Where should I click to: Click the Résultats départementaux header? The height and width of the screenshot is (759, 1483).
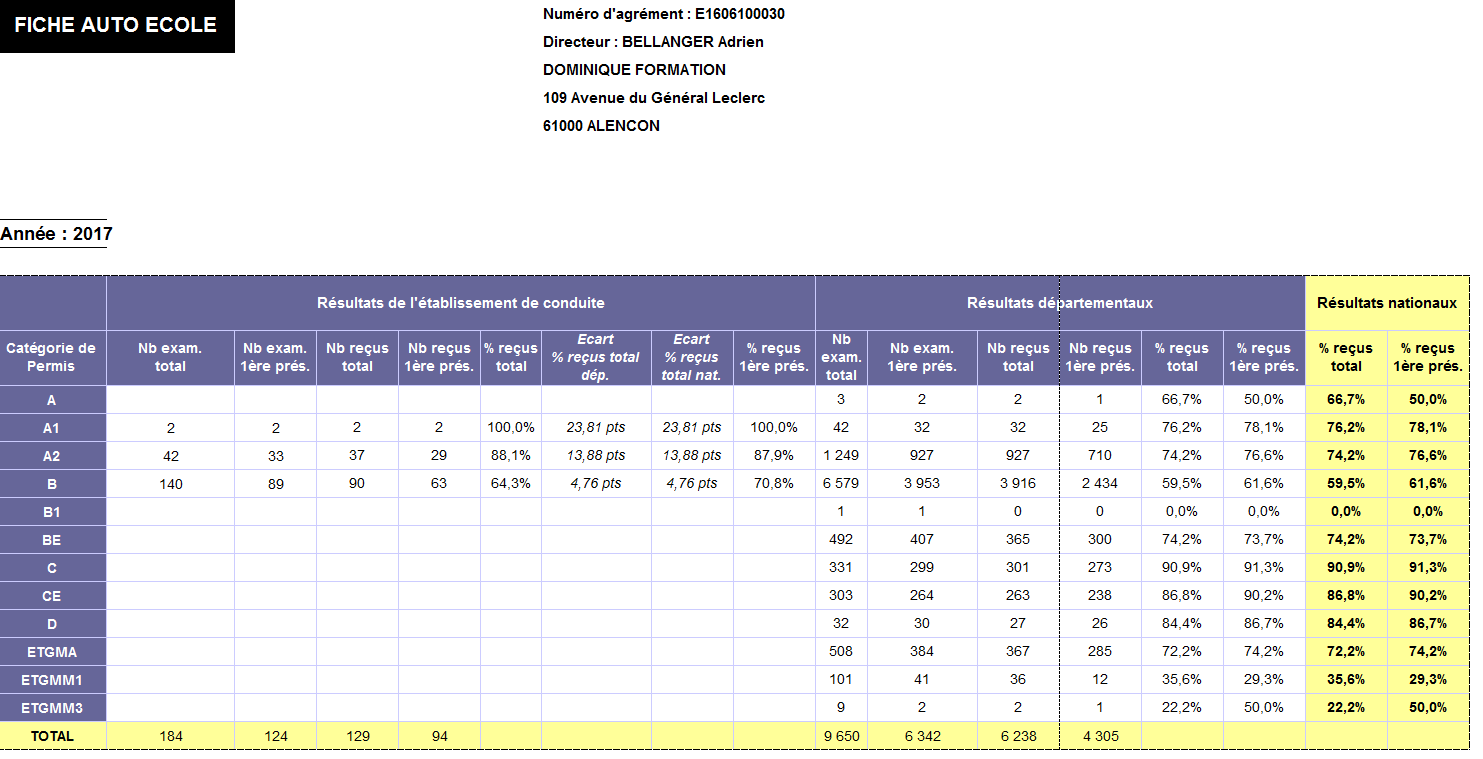[x=1059, y=303]
